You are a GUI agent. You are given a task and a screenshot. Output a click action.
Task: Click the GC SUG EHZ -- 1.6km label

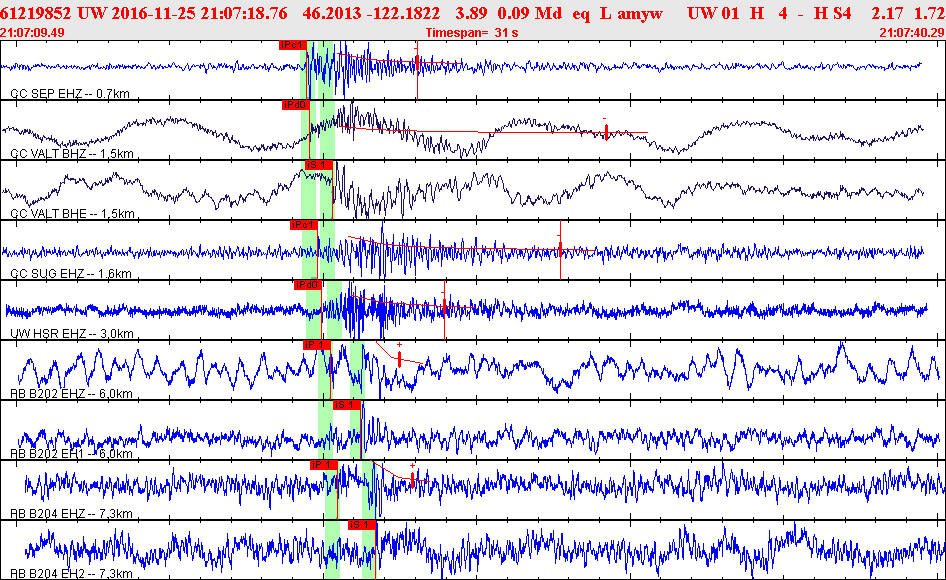[71, 273]
